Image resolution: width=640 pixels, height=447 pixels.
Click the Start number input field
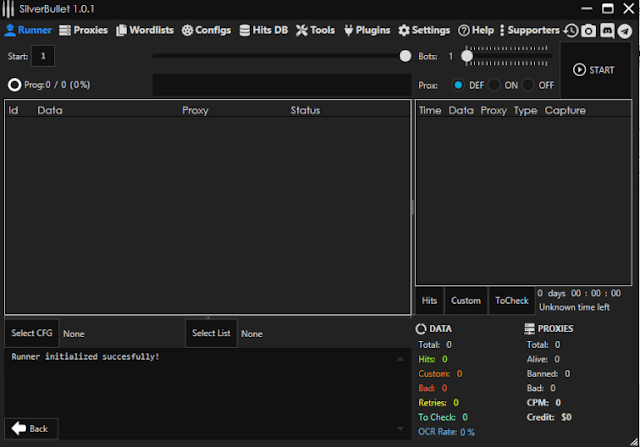pyautogui.click(x=43, y=56)
